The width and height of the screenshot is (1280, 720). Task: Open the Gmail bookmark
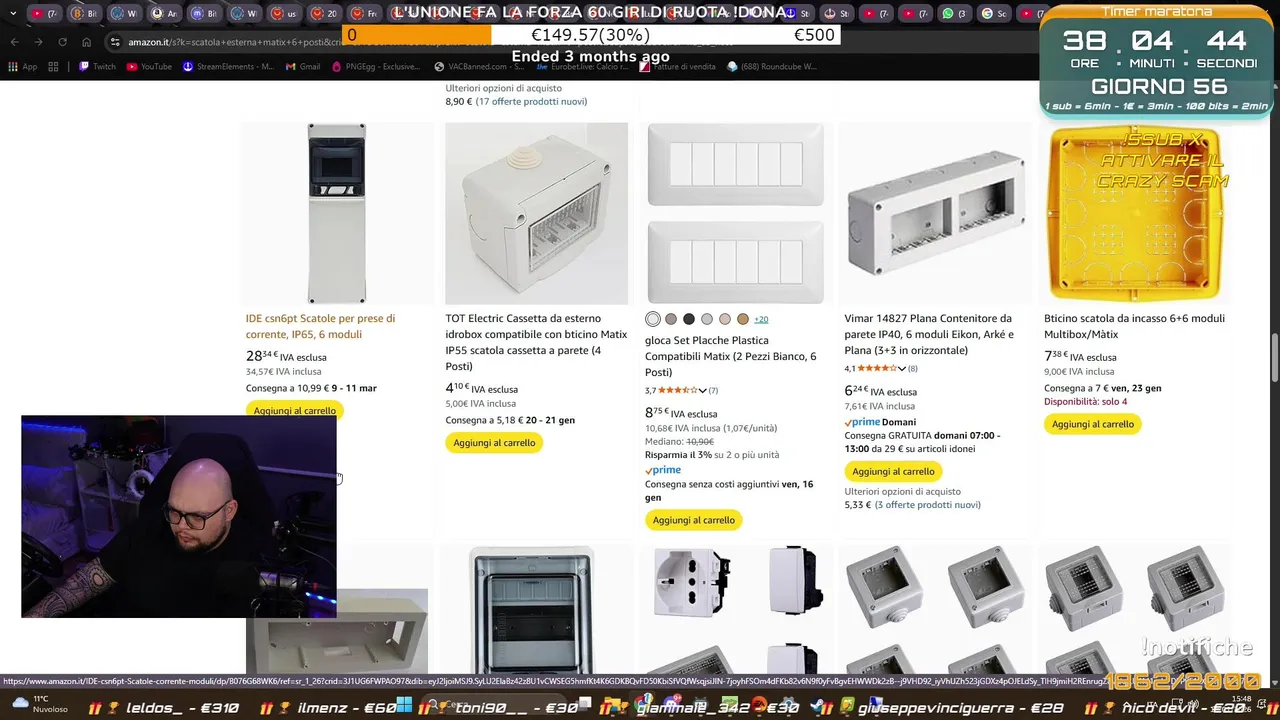coord(303,66)
